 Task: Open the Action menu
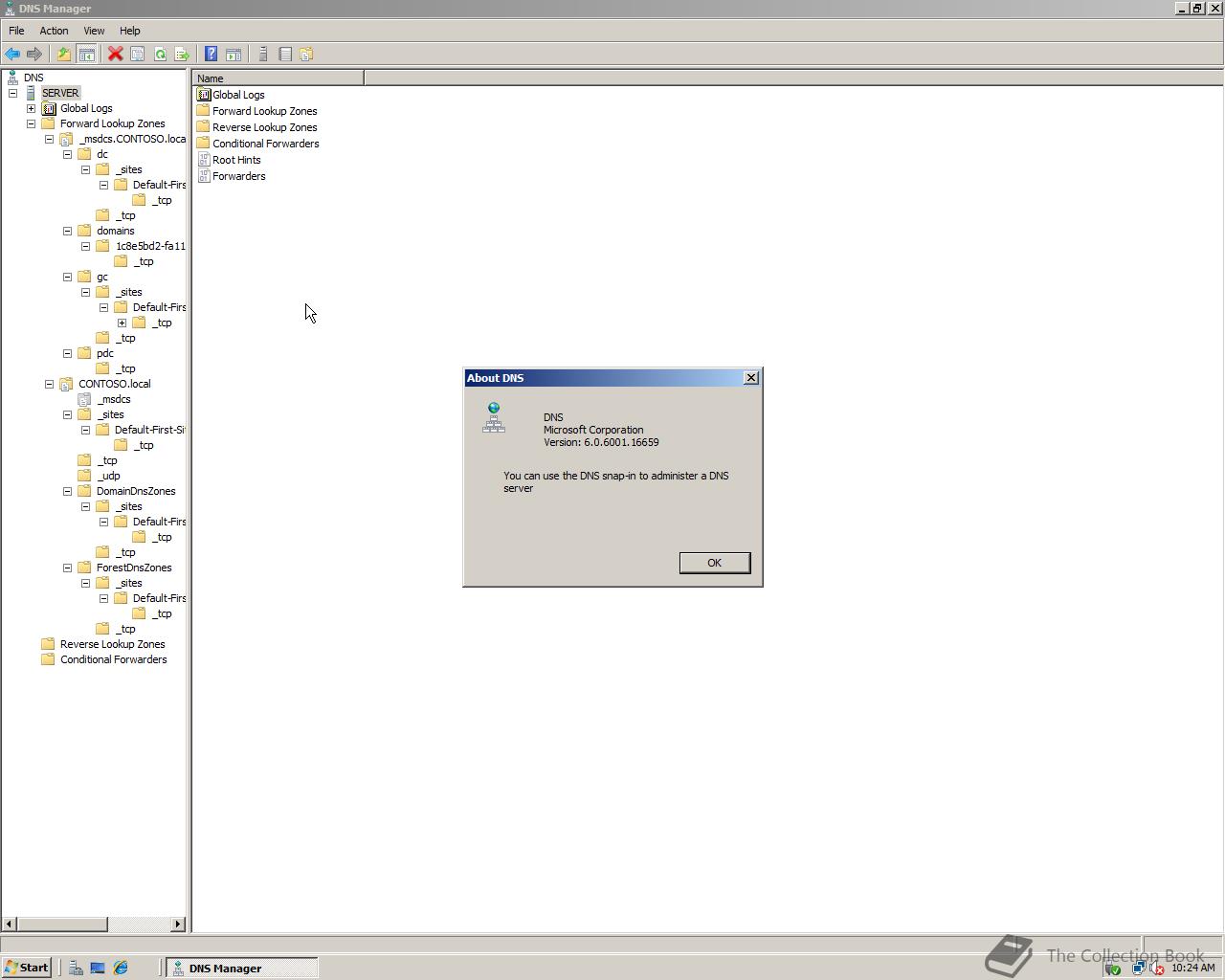[x=54, y=31]
